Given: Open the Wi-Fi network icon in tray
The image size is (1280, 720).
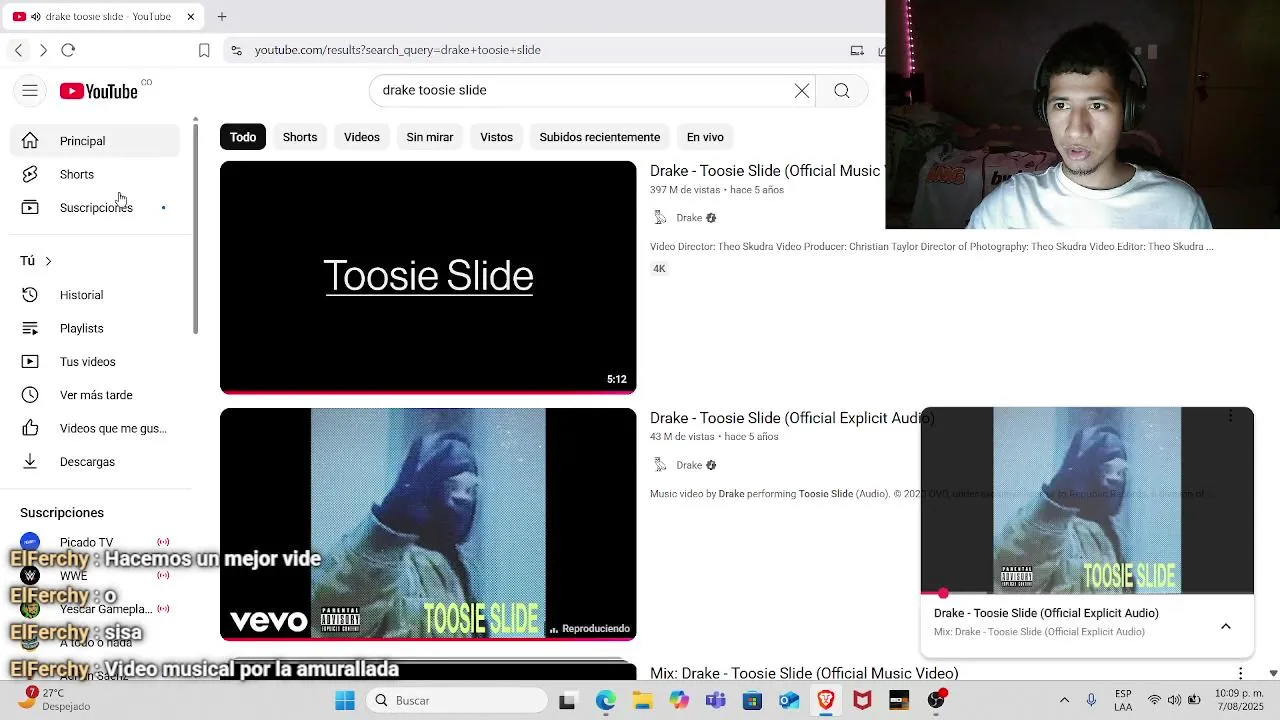Looking at the screenshot, I should [1155, 700].
